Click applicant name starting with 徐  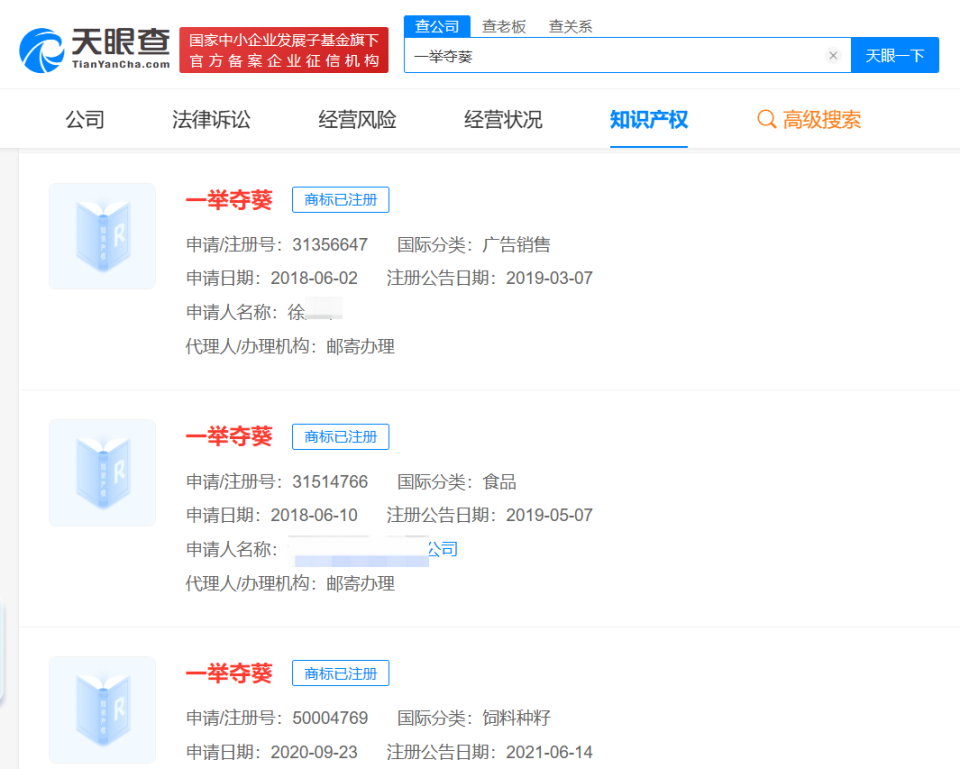[x=315, y=312]
